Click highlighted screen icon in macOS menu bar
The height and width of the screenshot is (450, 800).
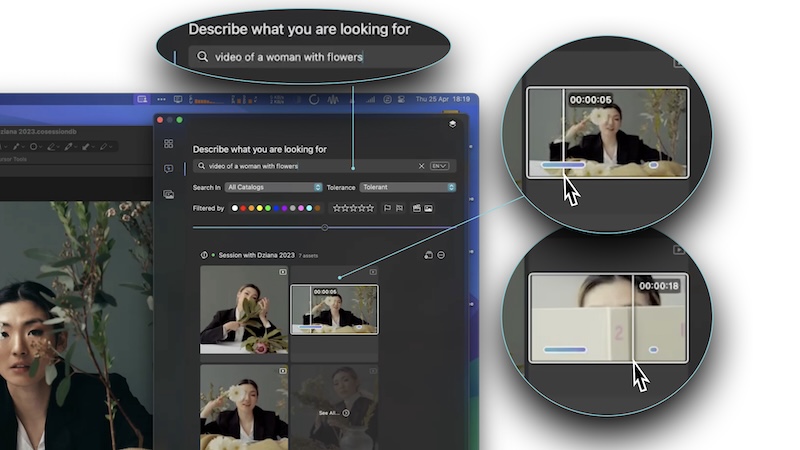[142, 99]
